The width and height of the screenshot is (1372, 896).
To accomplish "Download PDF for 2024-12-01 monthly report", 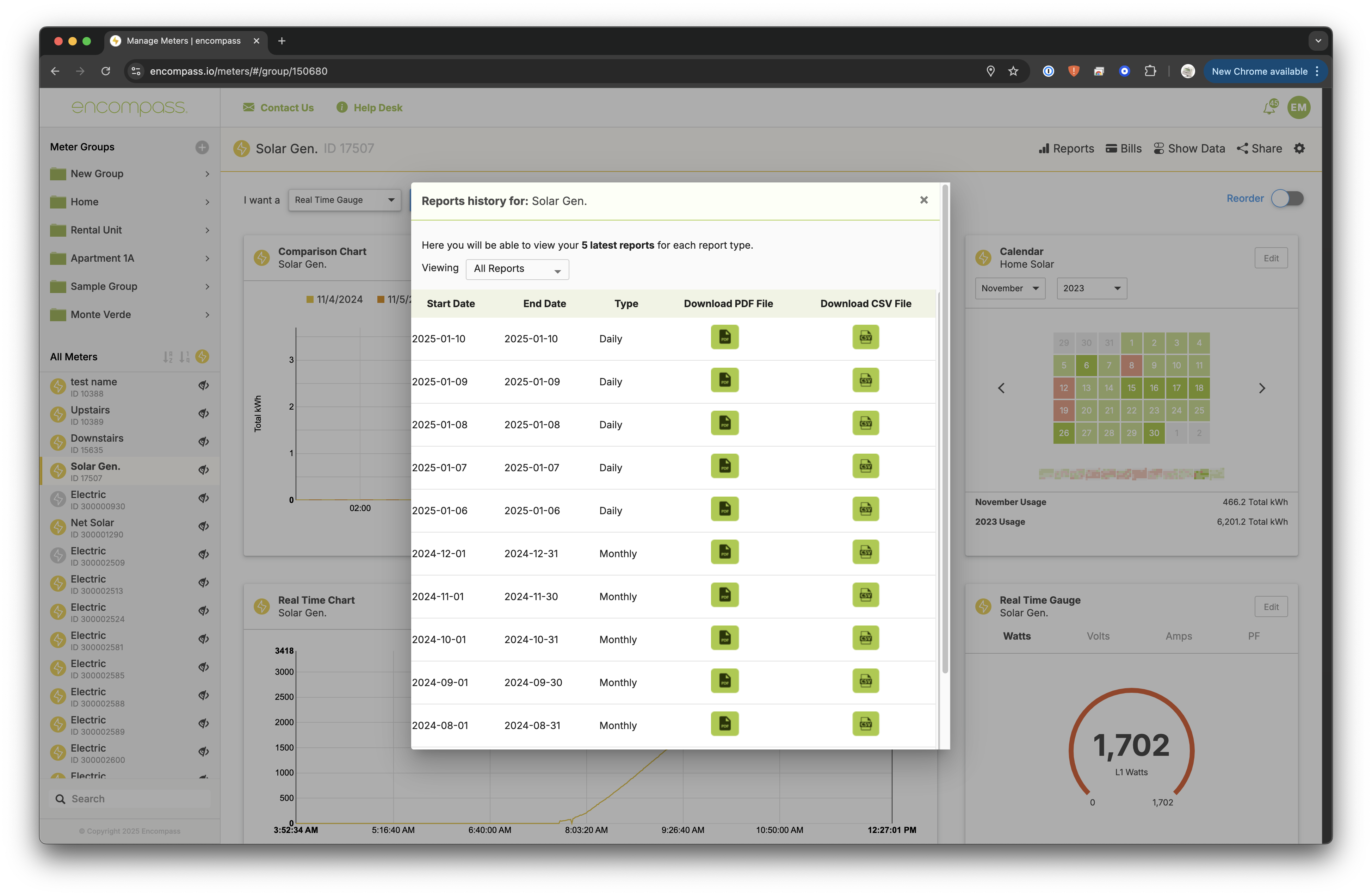I will [725, 552].
